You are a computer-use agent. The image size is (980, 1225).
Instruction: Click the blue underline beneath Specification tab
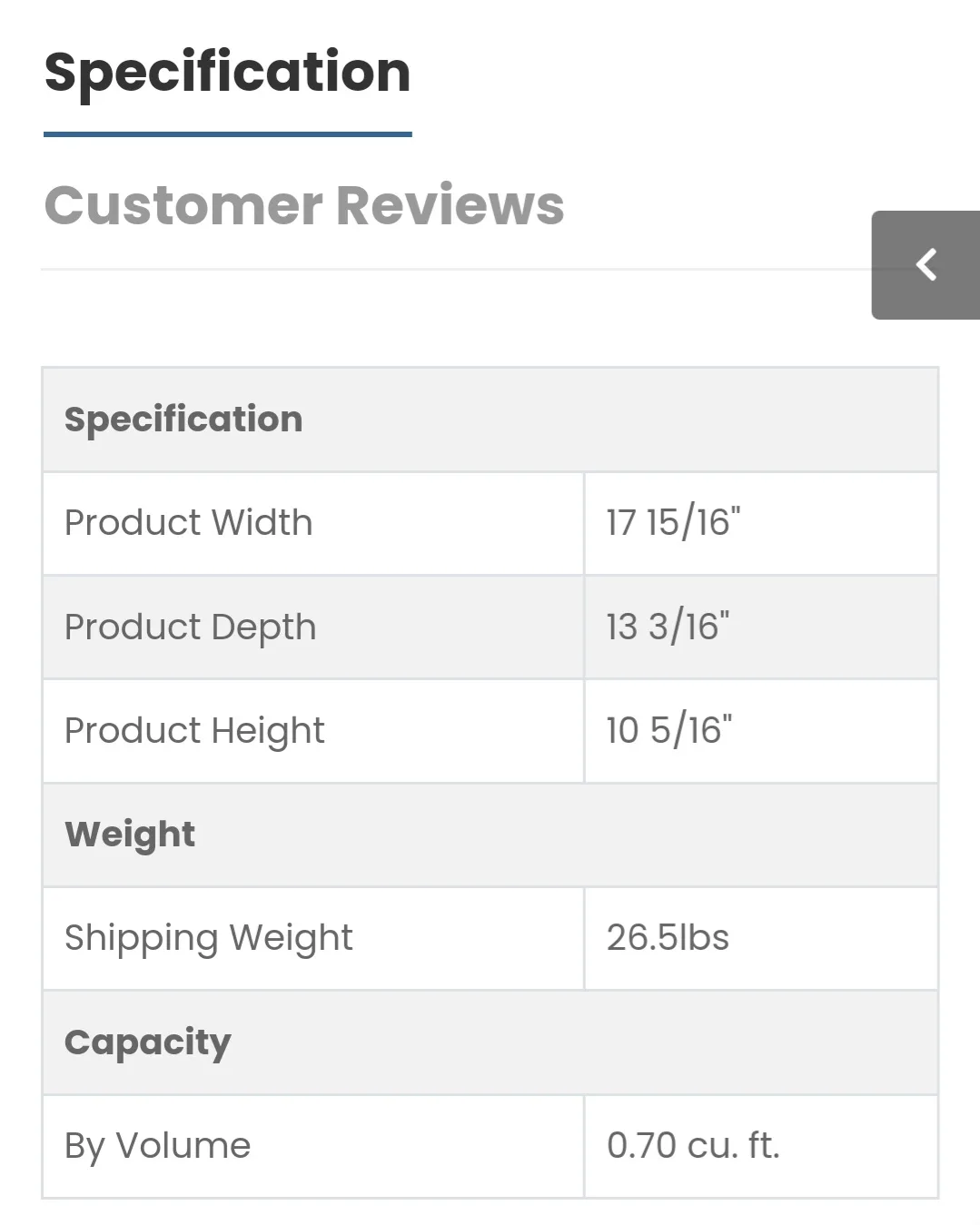[x=227, y=134]
